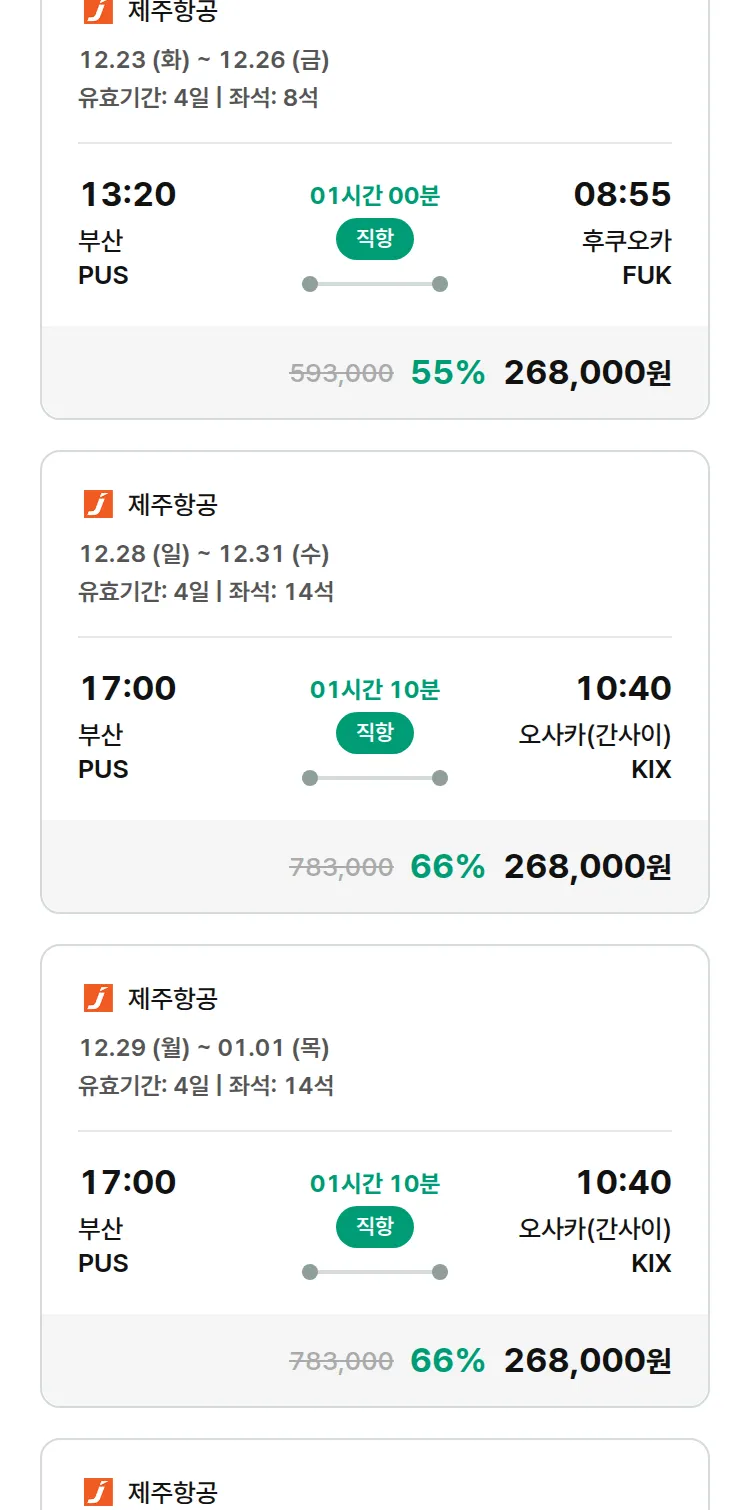Select the 268,000원 price on Fukuoka flight
Screen dimensions: 750x1510
587,373
